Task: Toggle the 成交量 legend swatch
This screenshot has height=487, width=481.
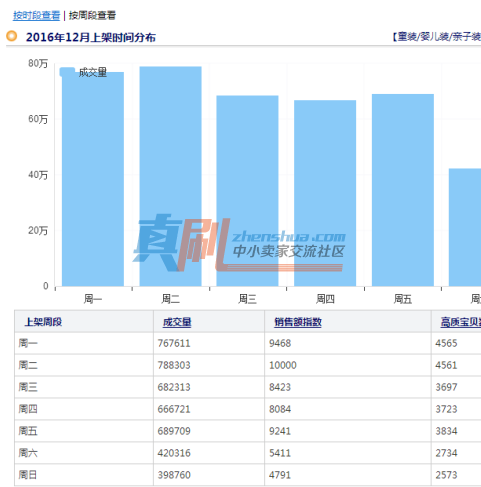Action: coord(67,72)
